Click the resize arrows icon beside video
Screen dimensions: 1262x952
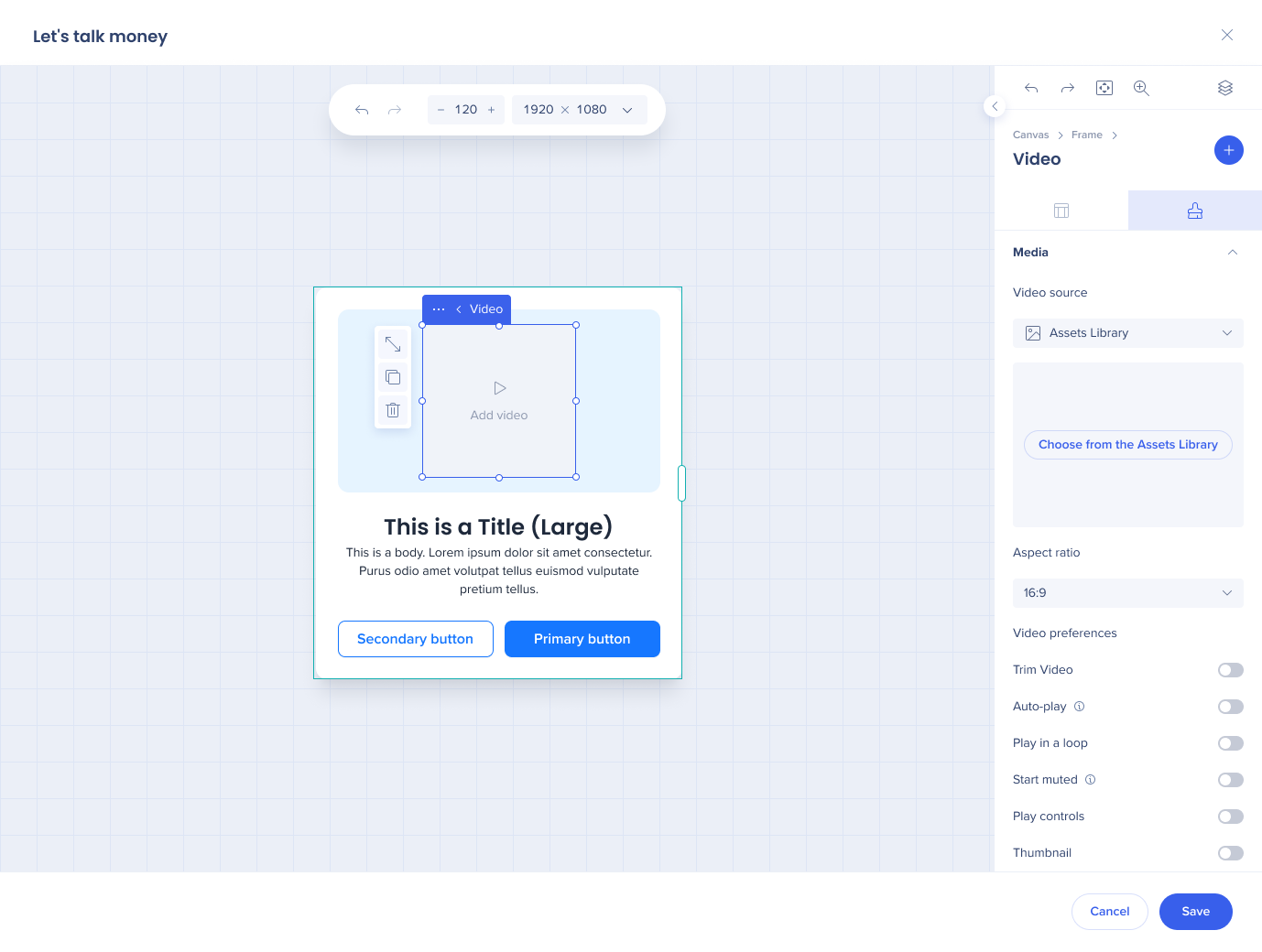(x=393, y=344)
